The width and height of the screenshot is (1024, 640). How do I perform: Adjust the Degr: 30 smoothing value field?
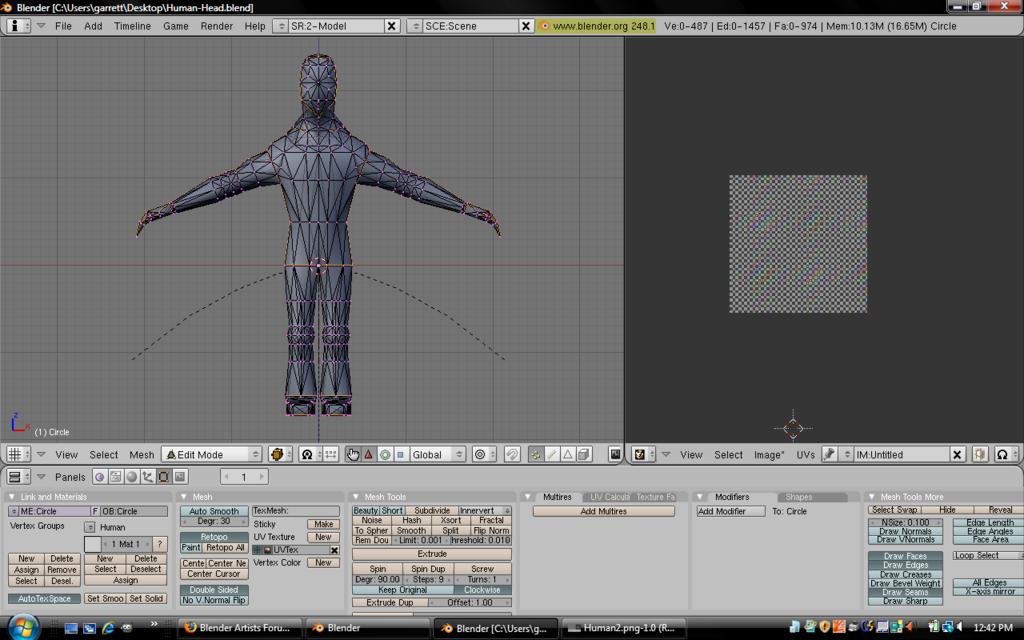[214, 521]
